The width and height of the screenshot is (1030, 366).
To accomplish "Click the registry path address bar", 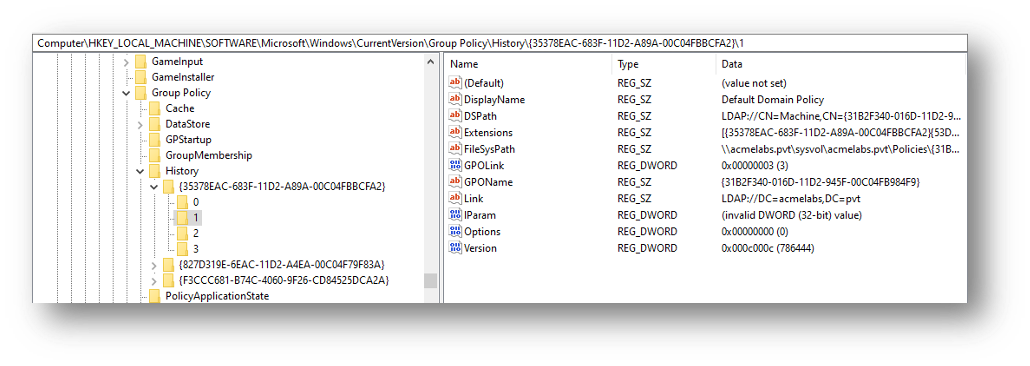I will (x=499, y=43).
